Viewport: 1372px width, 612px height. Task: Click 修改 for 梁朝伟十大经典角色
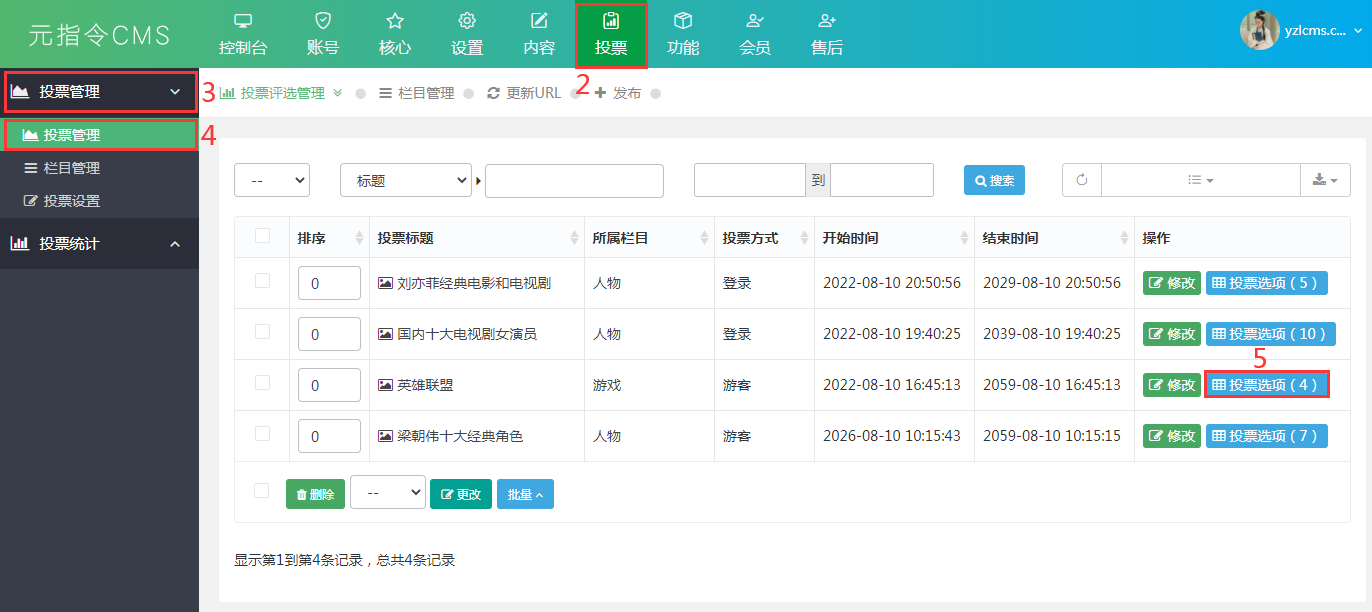[1172, 436]
